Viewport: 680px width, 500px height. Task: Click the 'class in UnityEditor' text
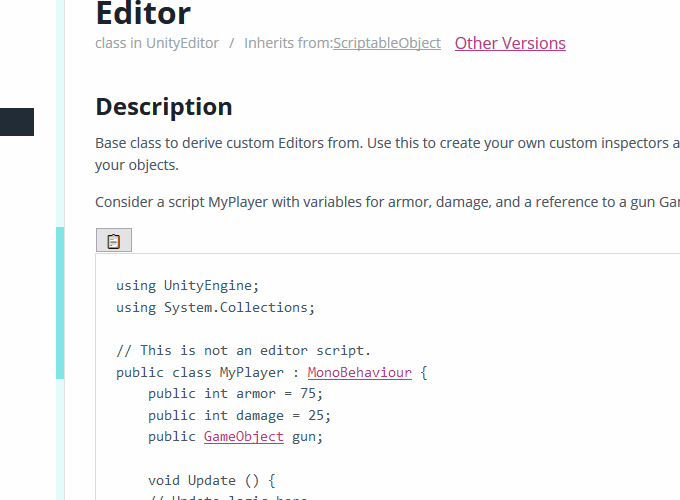coord(157,43)
